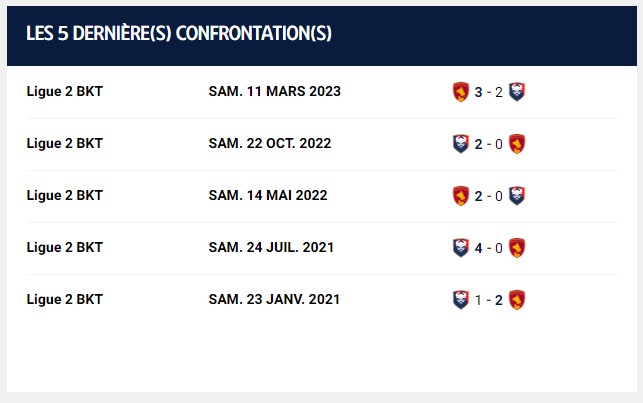Click blue away-team crest in 11 Mars 2023 row
643x403 pixels.
point(517,92)
